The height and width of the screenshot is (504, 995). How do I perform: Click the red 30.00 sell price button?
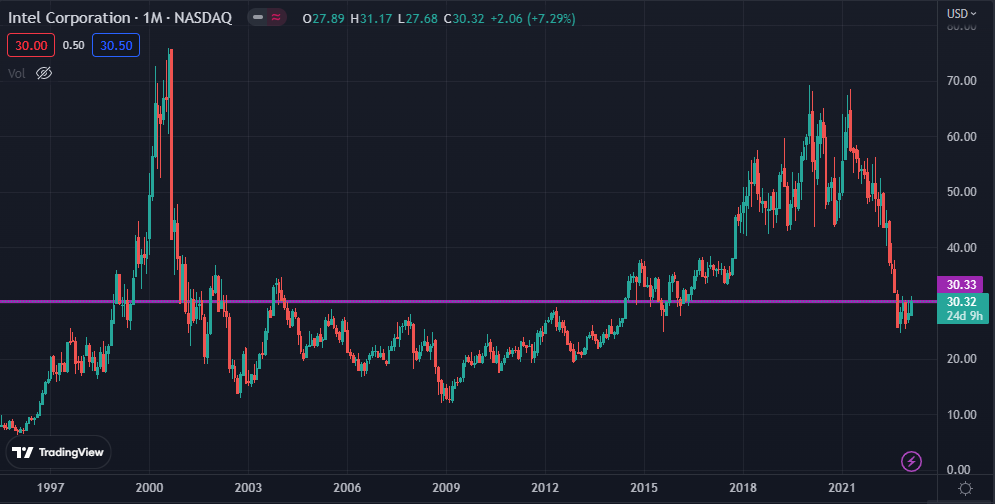tap(31, 46)
